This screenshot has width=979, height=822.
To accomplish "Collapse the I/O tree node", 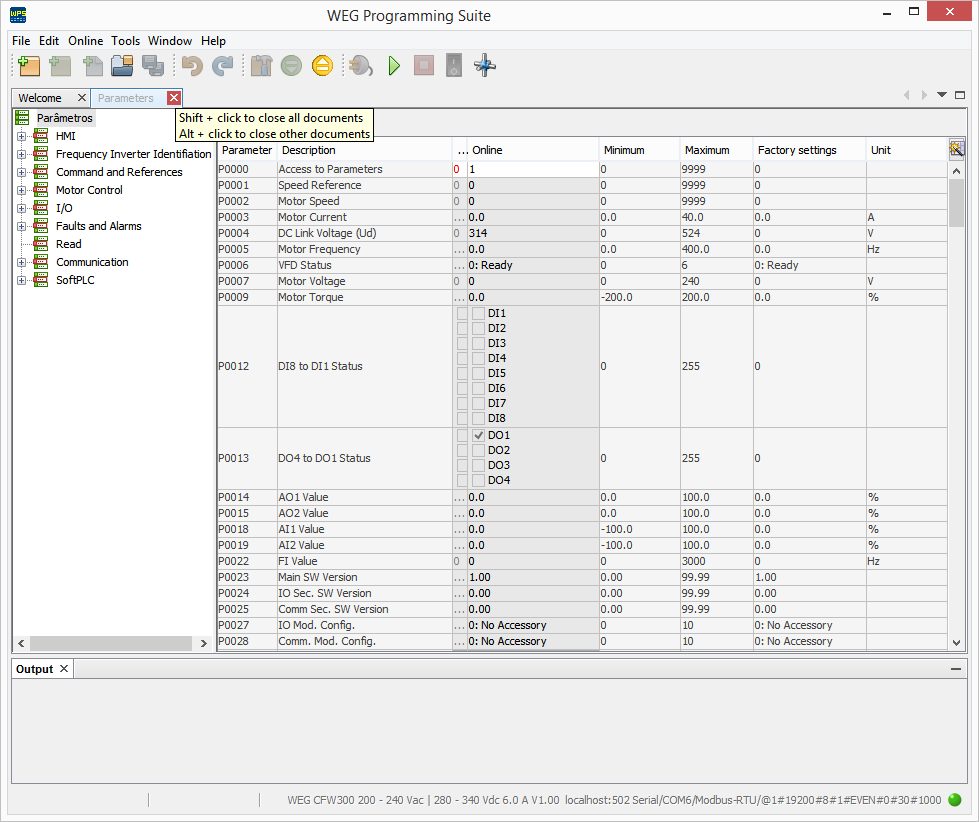I will pyautogui.click(x=22, y=207).
